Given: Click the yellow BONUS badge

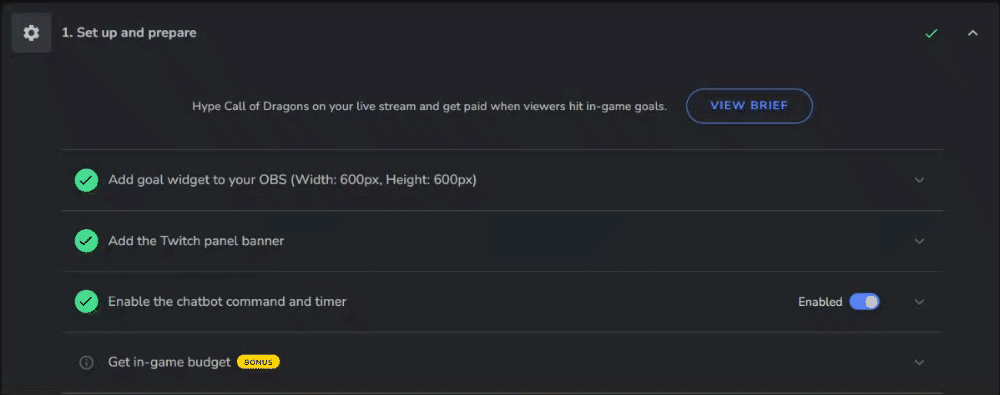Looking at the screenshot, I should point(258,362).
